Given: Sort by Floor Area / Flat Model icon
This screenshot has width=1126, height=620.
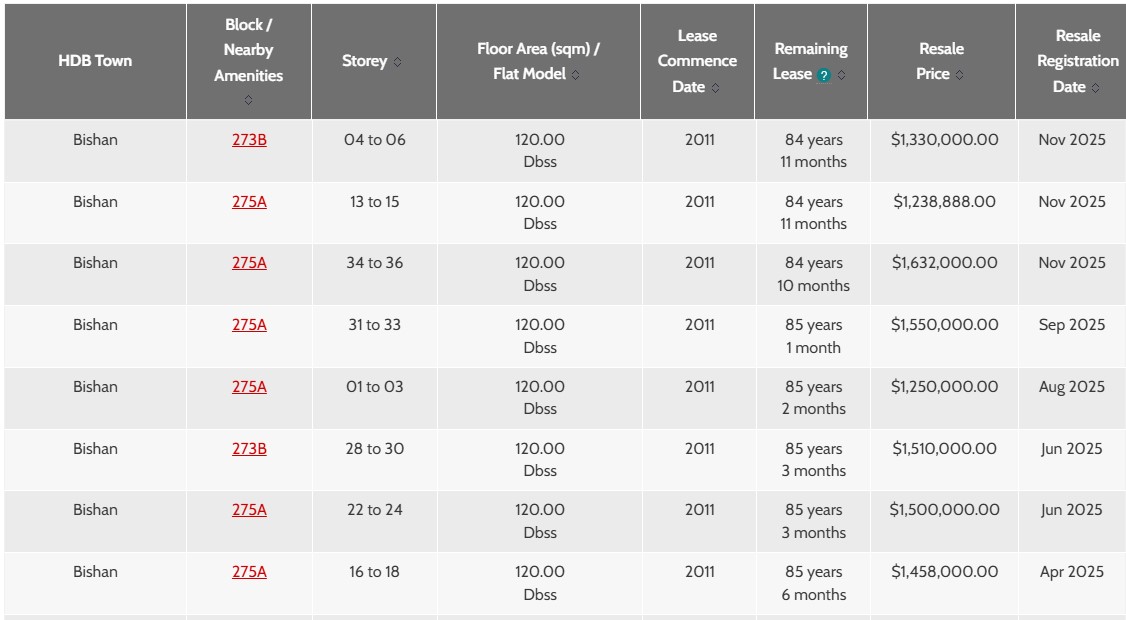Looking at the screenshot, I should (x=576, y=75).
